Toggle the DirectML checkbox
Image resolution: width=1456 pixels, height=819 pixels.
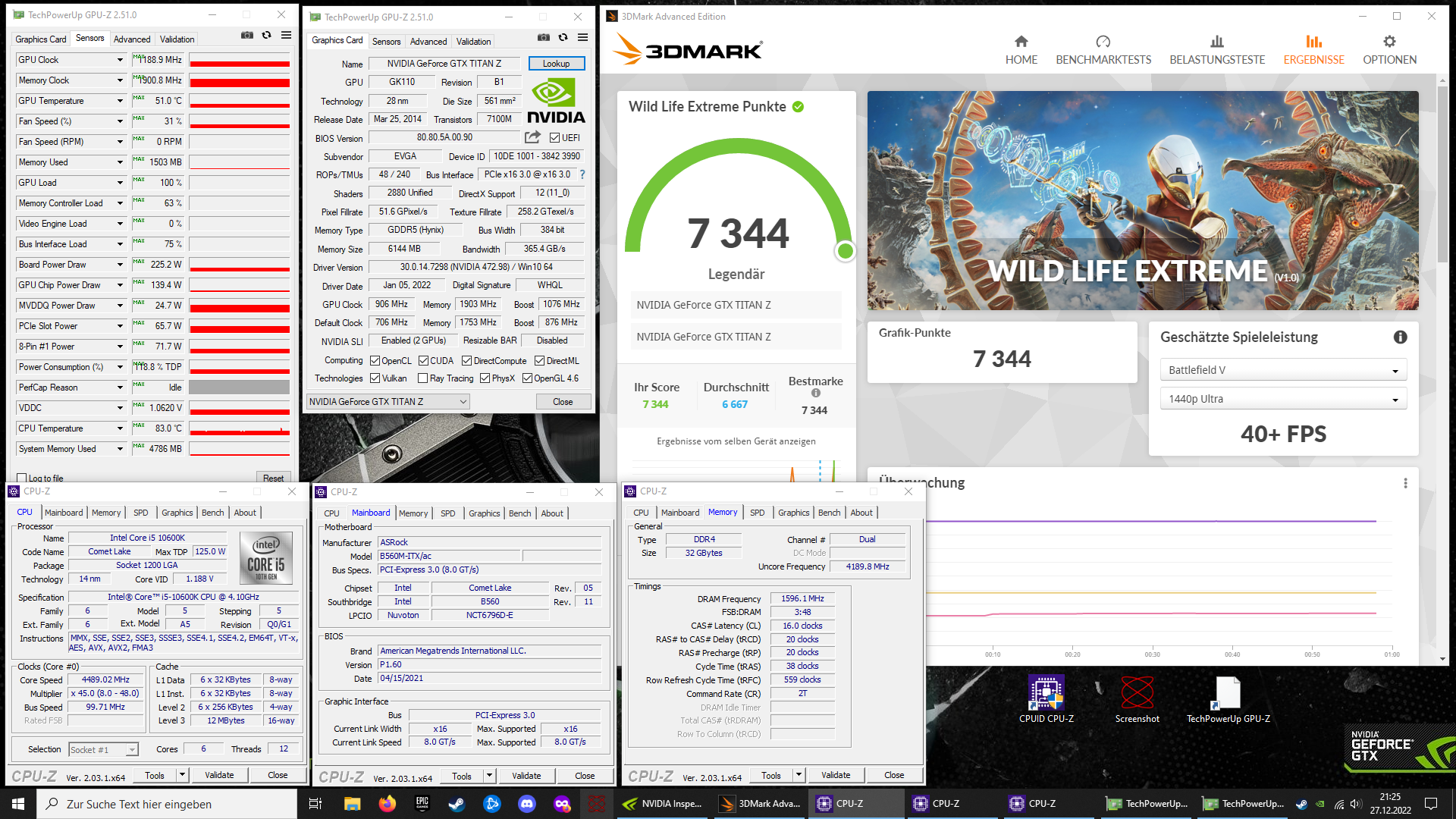[x=539, y=361]
